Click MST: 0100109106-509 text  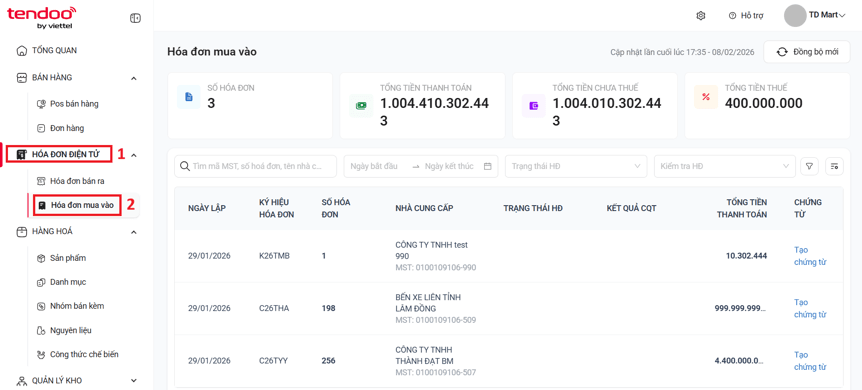click(436, 320)
